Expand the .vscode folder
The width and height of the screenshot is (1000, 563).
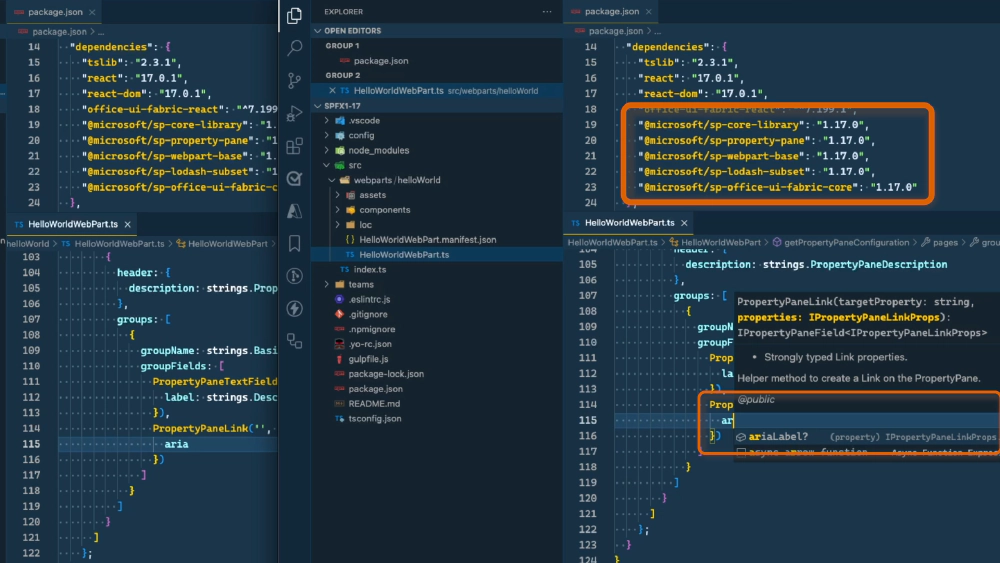(364, 120)
